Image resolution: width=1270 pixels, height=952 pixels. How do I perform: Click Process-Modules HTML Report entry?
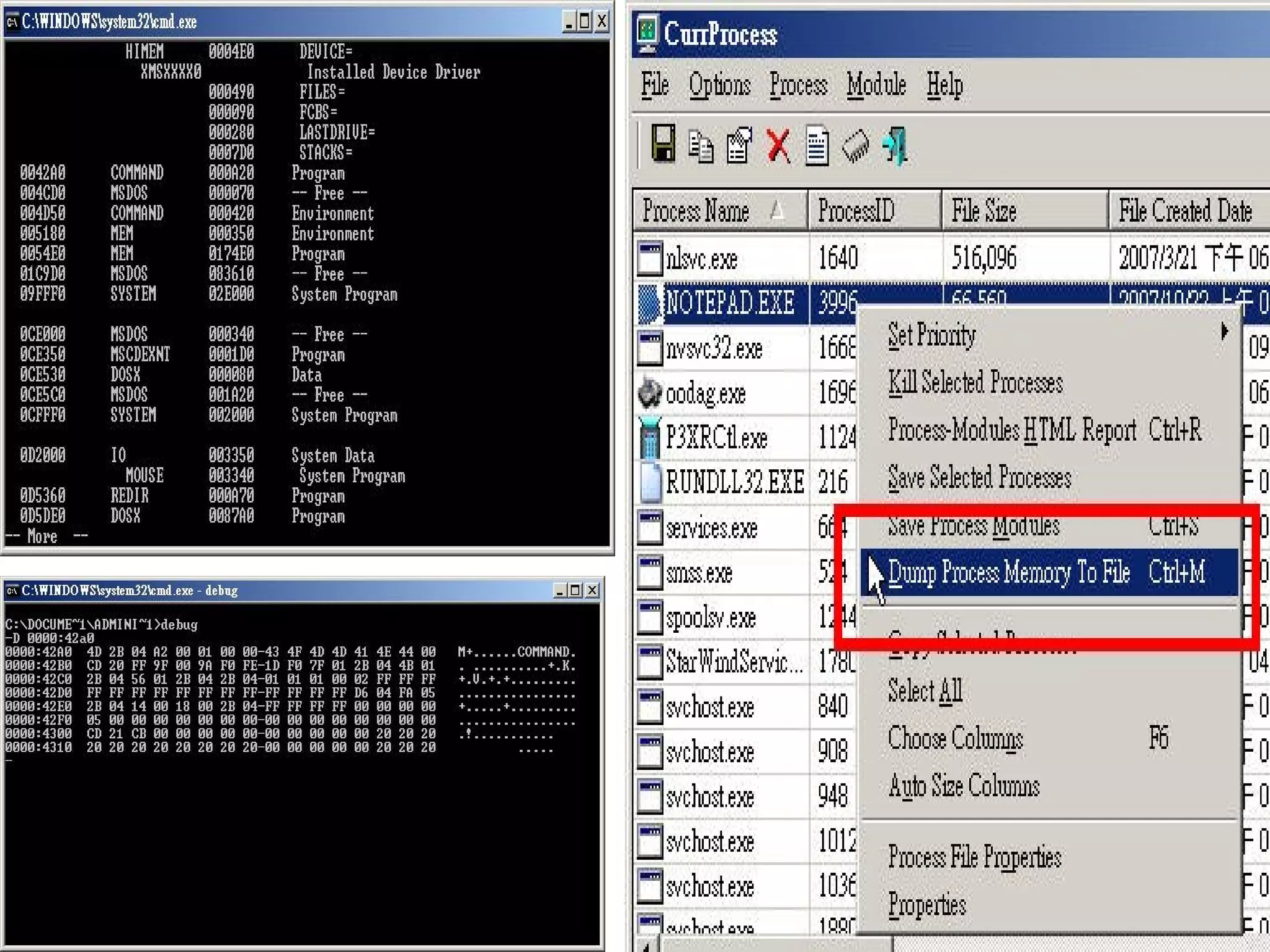tap(1012, 430)
